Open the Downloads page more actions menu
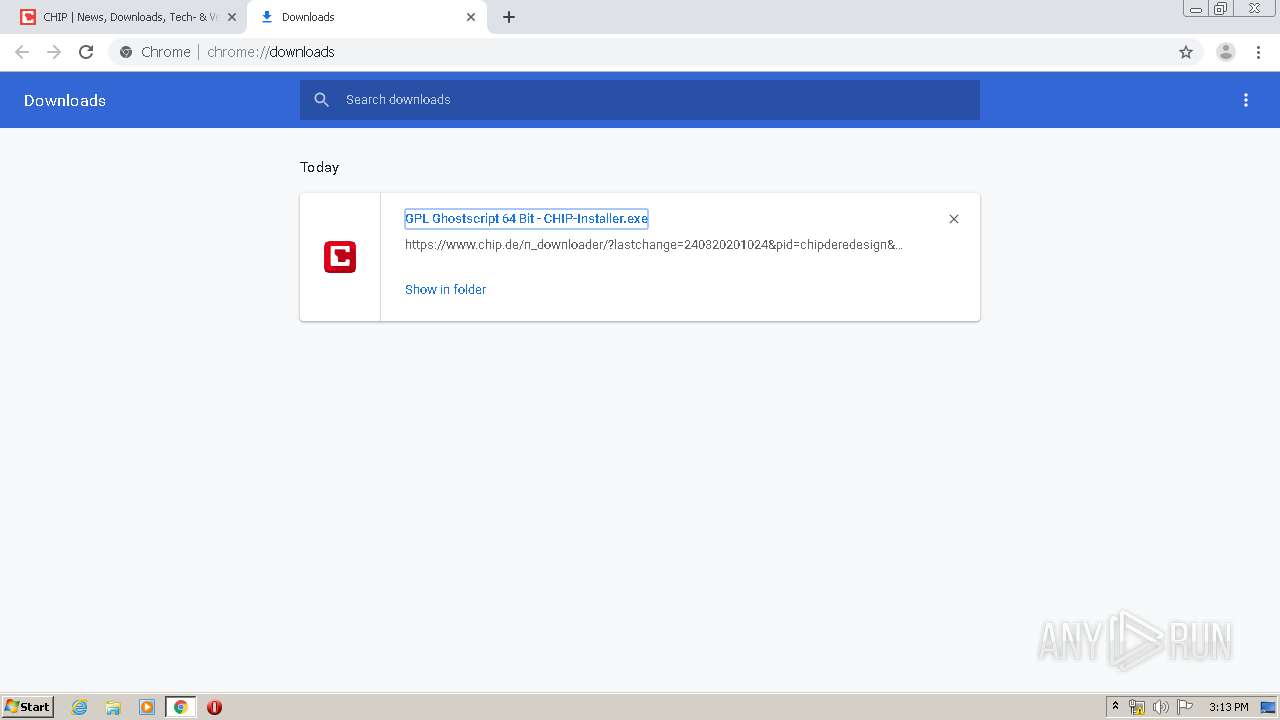1280x720 pixels. 1246,100
